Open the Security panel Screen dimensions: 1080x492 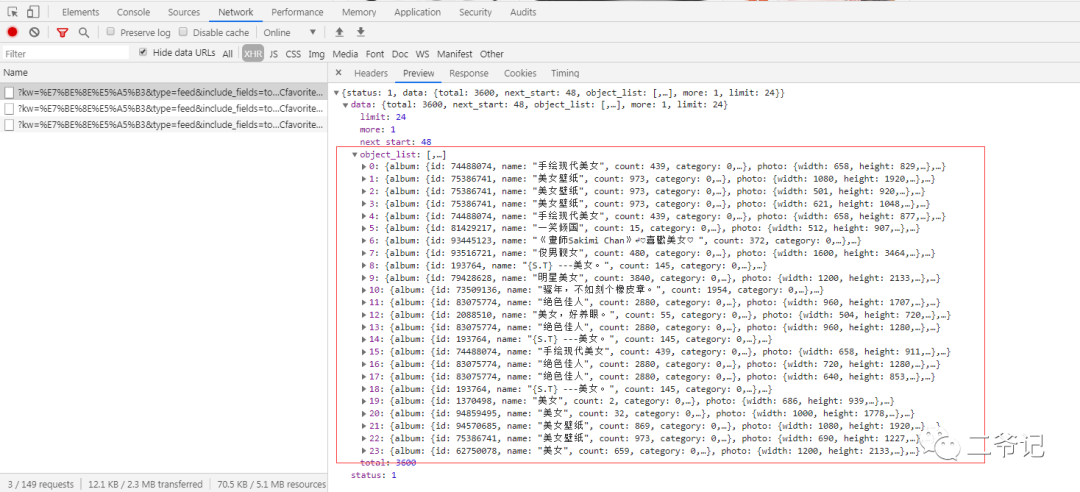[x=475, y=12]
